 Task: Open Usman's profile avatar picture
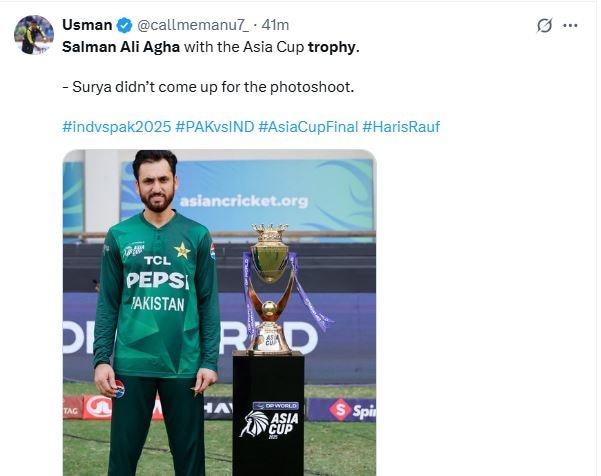point(34,34)
